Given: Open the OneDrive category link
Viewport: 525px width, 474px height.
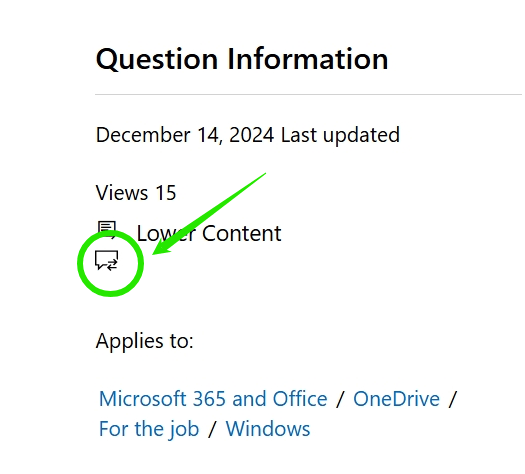Looking at the screenshot, I should (396, 399).
